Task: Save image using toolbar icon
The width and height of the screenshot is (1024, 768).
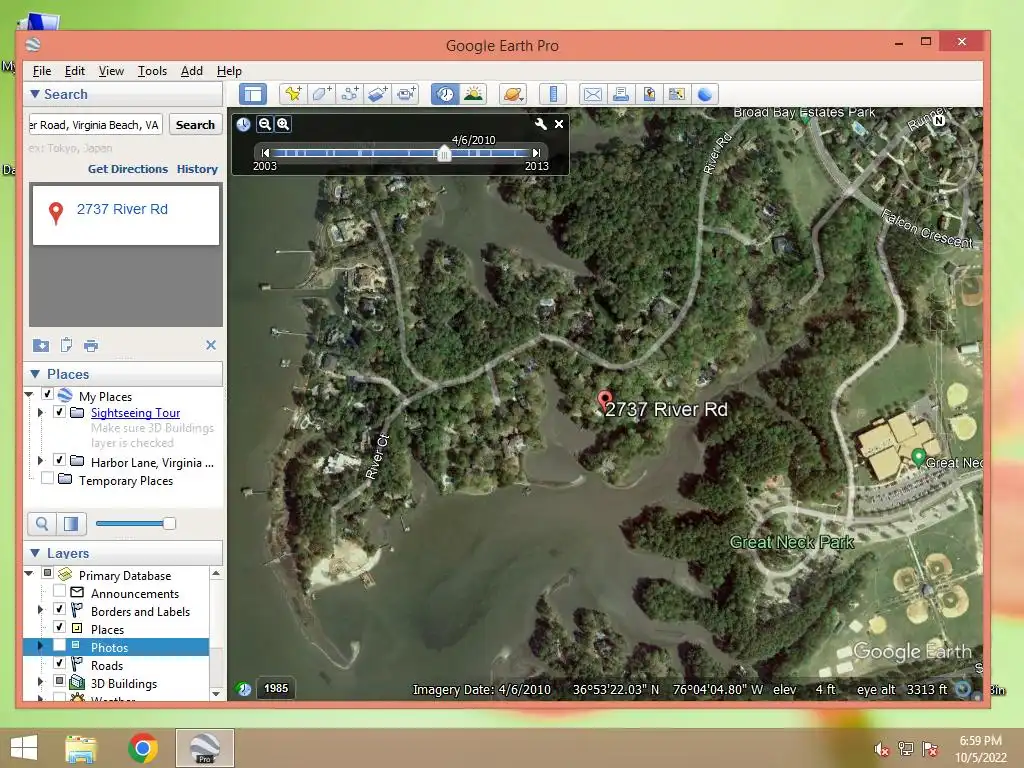Action: click(648, 94)
